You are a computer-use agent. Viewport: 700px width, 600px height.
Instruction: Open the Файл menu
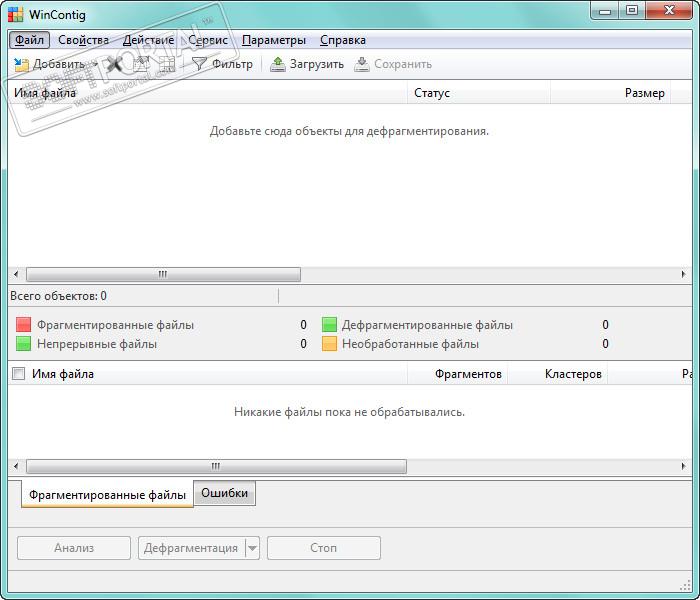pos(29,40)
